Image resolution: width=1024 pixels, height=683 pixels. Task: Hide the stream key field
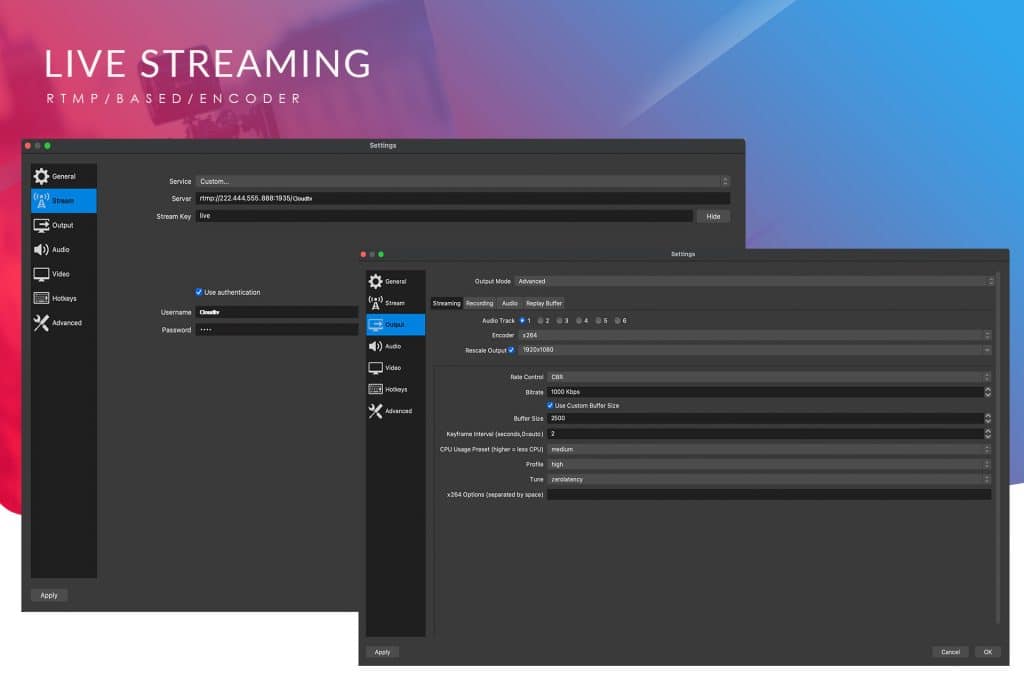(712, 216)
